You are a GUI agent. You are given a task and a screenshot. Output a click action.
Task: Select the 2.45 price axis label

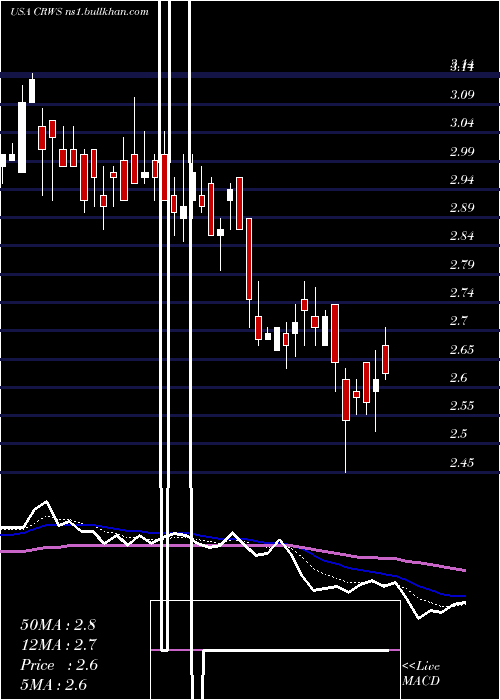(x=462, y=462)
